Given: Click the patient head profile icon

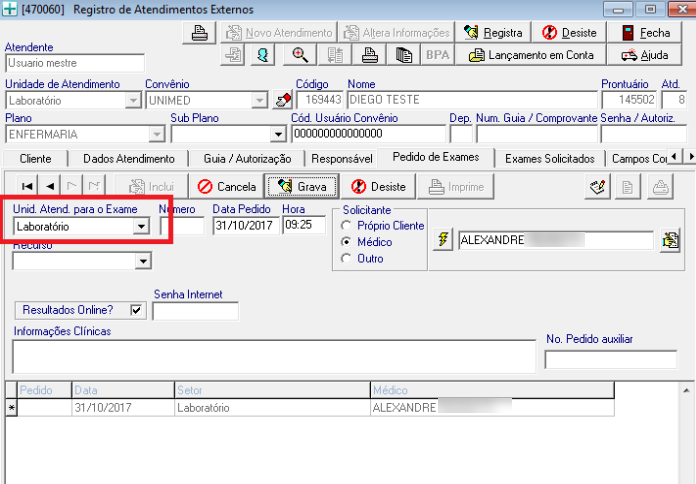Looking at the screenshot, I should coord(262,55).
